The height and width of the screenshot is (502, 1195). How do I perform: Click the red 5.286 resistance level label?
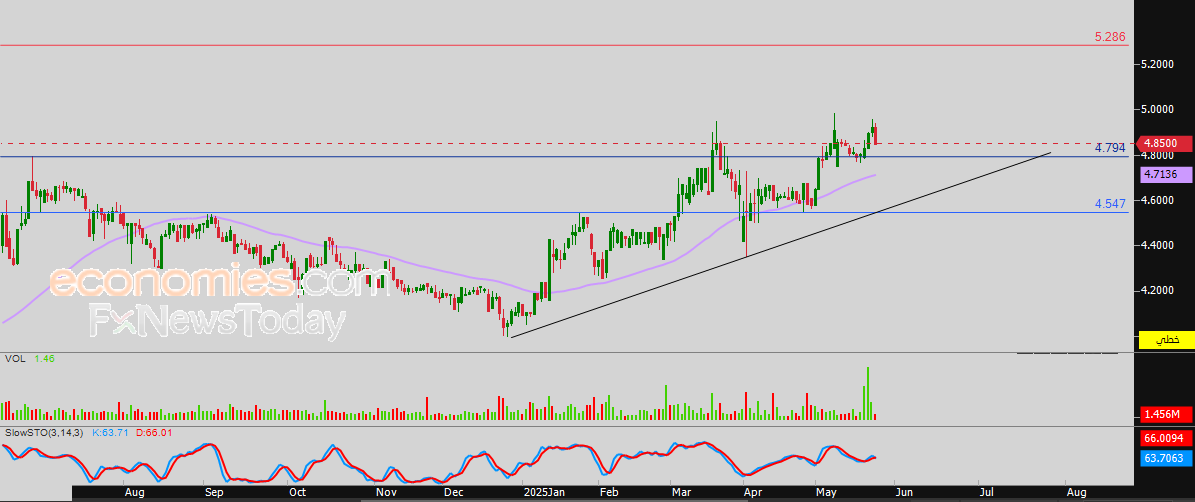[x=1110, y=37]
